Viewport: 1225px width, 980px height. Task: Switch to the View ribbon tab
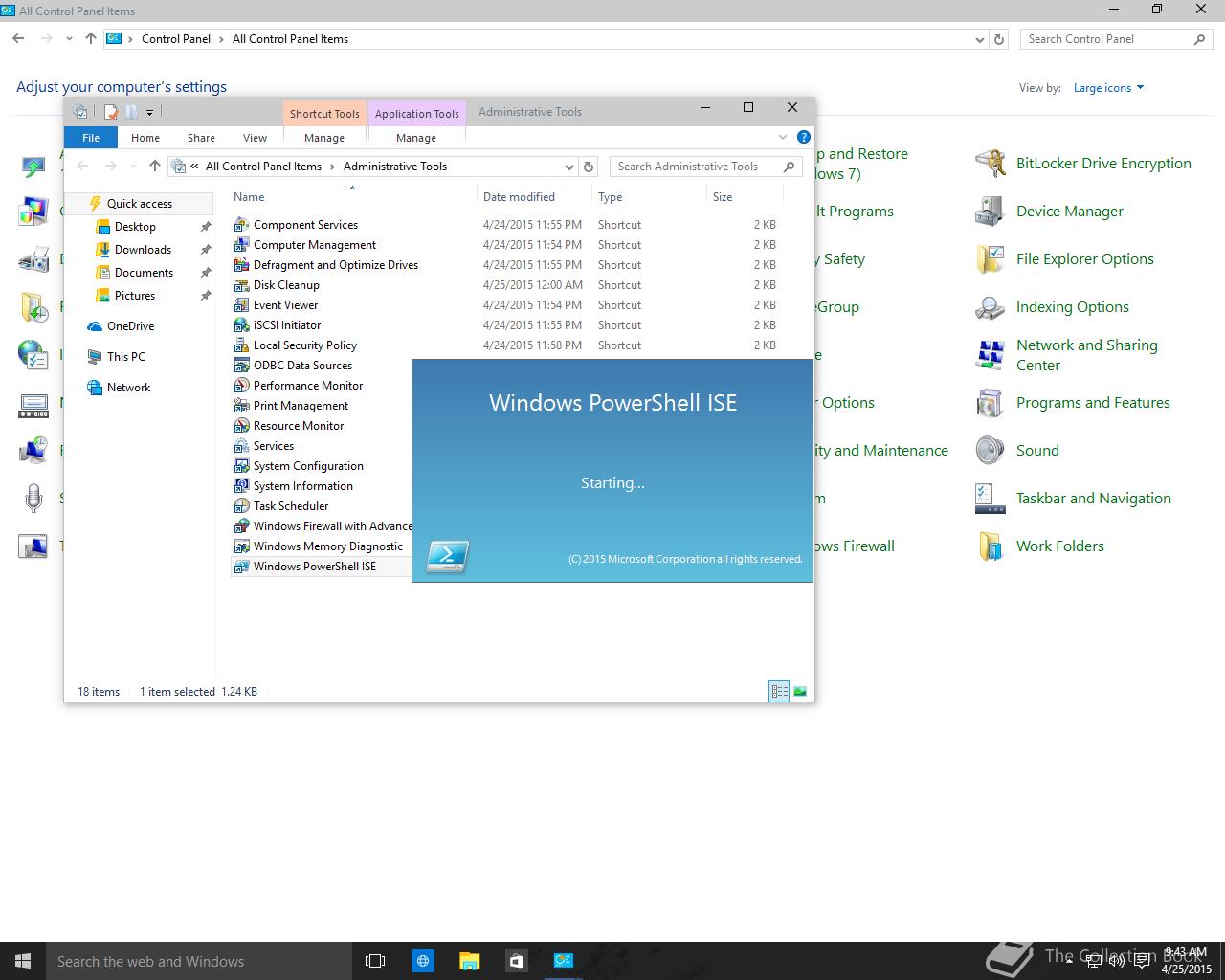point(255,138)
